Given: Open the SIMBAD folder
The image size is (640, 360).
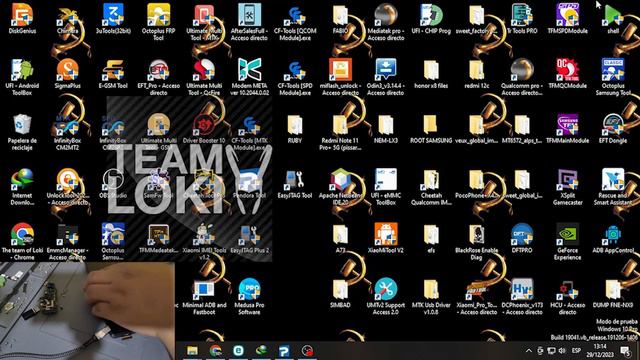Looking at the screenshot, I should pos(340,290).
